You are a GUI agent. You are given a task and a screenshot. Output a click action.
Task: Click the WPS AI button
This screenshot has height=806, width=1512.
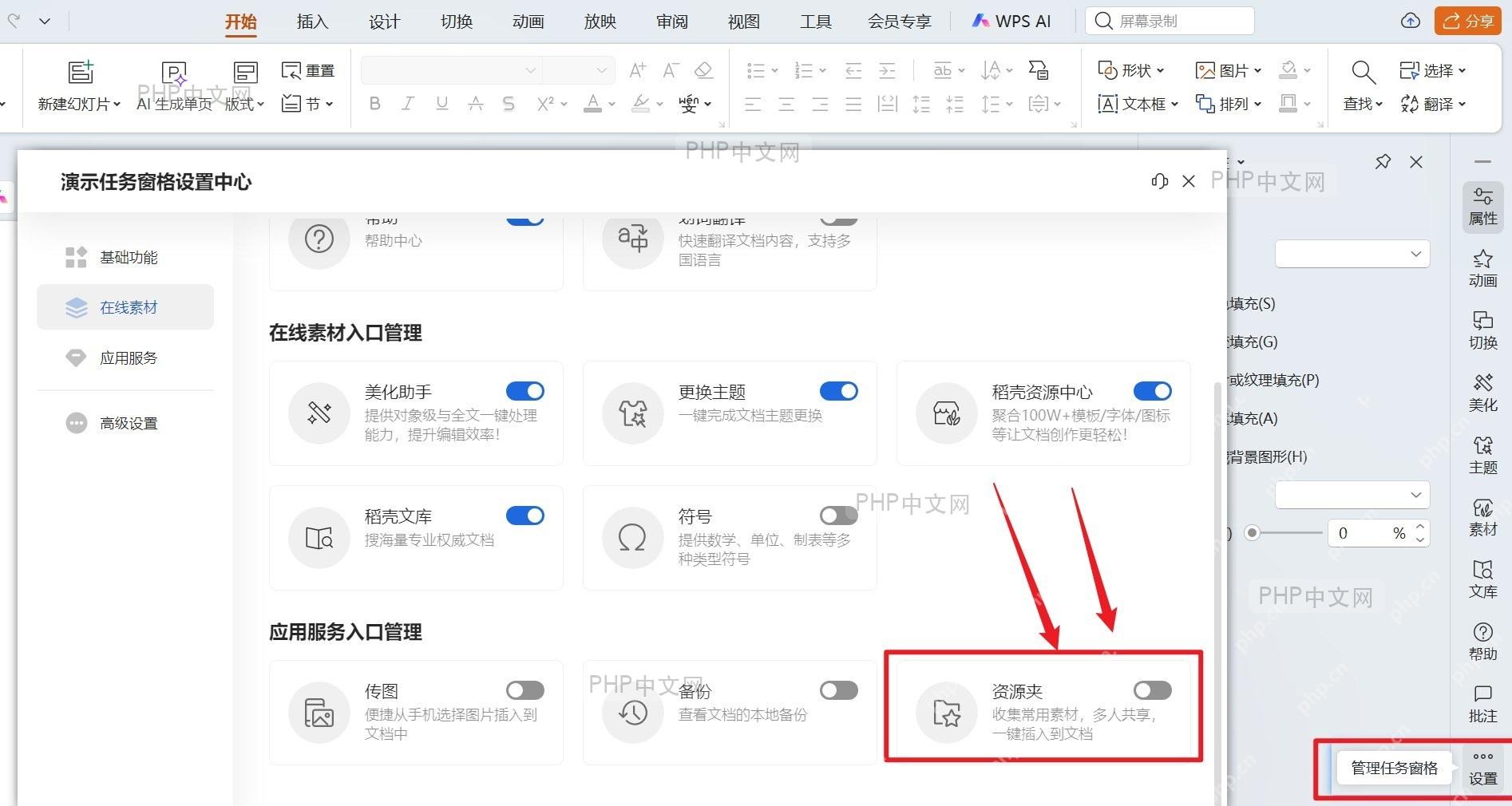[x=1011, y=22]
